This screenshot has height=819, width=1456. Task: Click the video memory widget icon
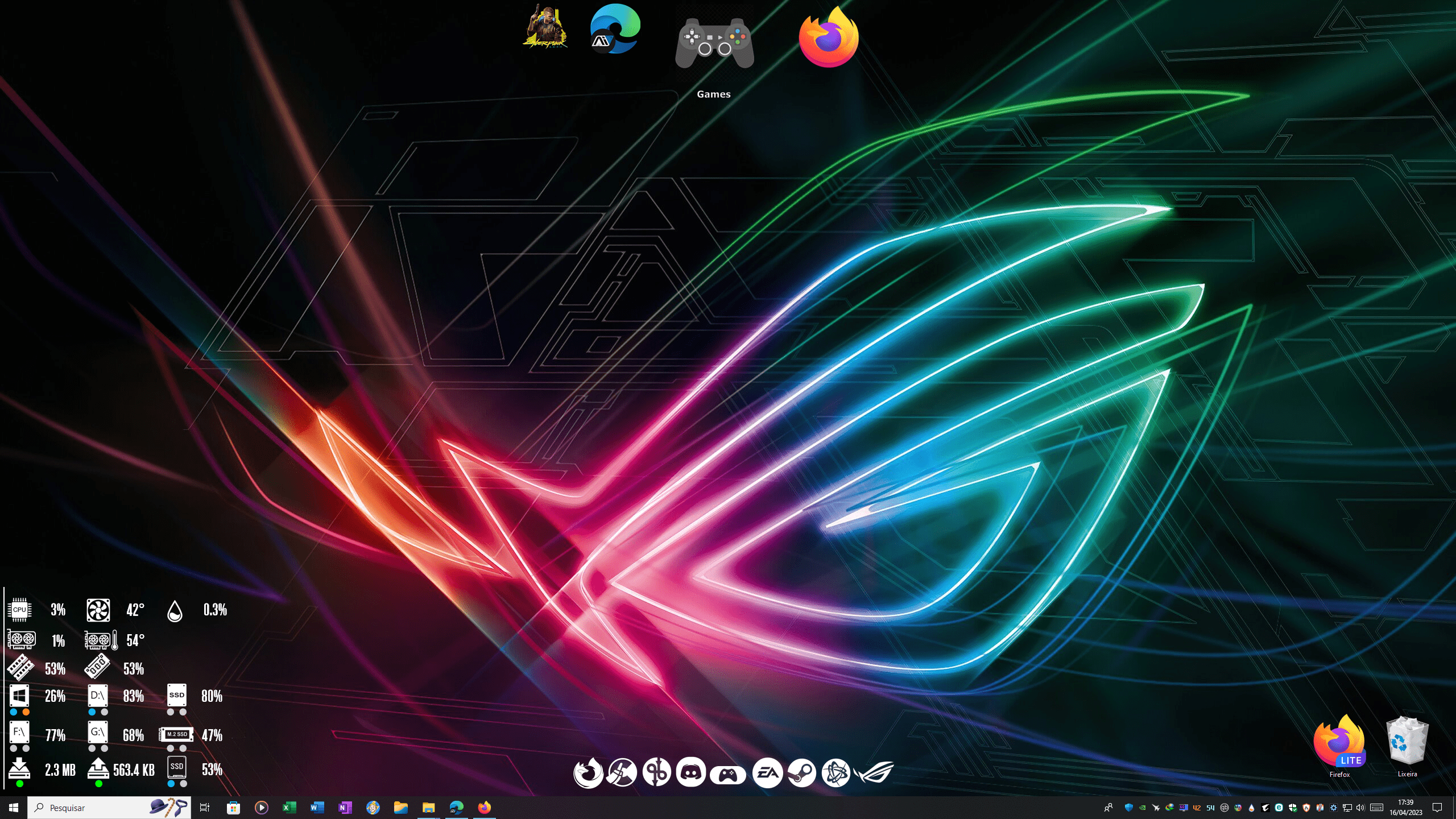[x=97, y=667]
